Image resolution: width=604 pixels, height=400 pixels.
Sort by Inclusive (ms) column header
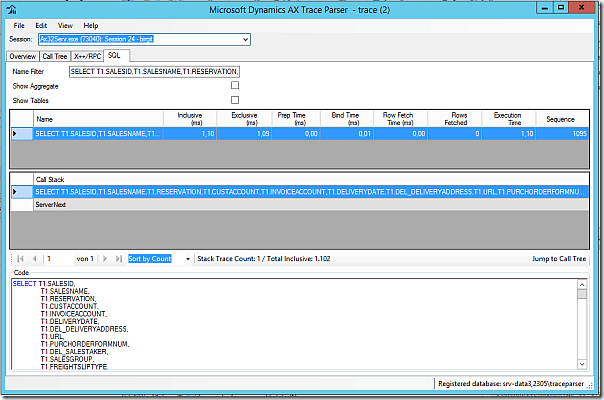(190, 119)
